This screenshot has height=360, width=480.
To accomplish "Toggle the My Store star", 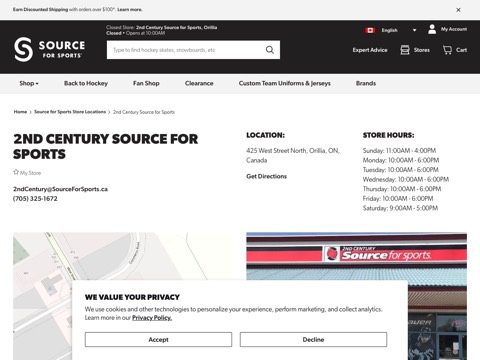I will pos(16,172).
